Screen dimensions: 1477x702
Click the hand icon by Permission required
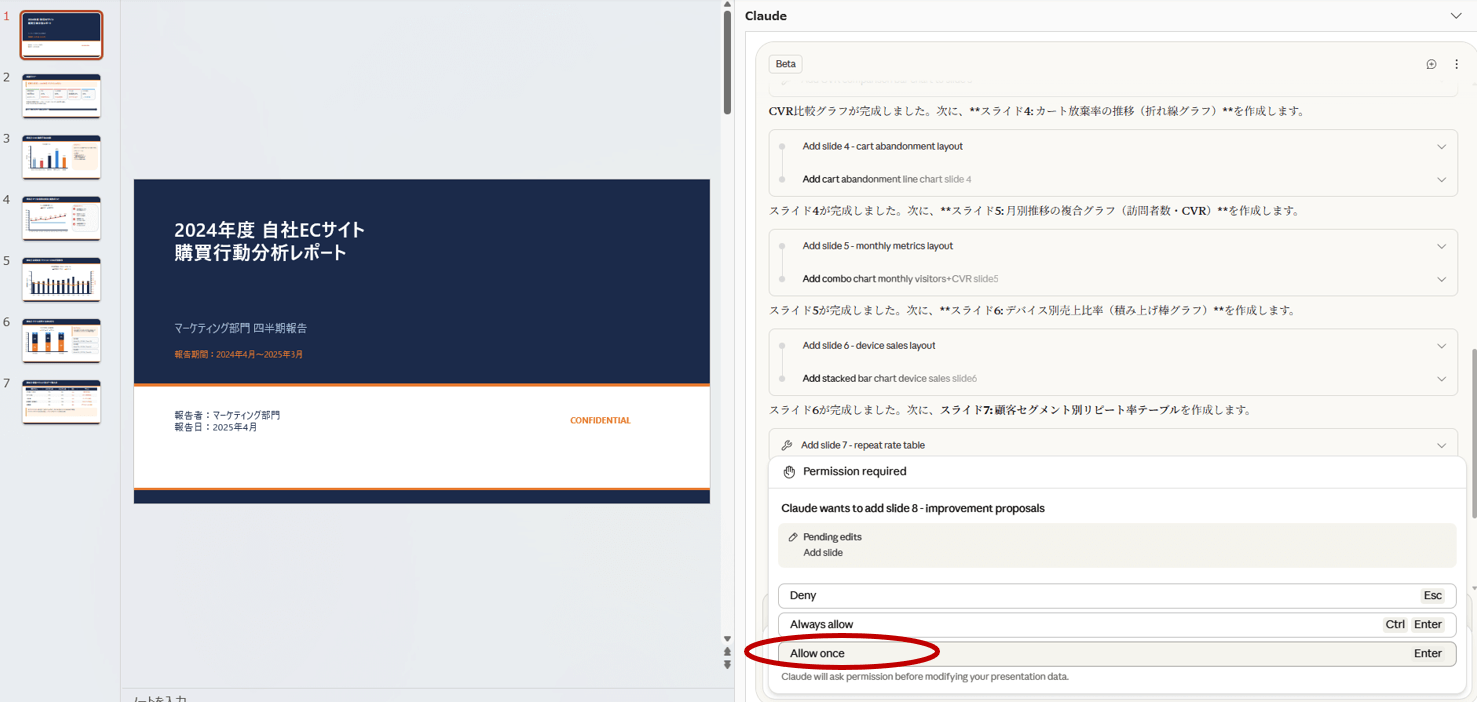tap(789, 472)
